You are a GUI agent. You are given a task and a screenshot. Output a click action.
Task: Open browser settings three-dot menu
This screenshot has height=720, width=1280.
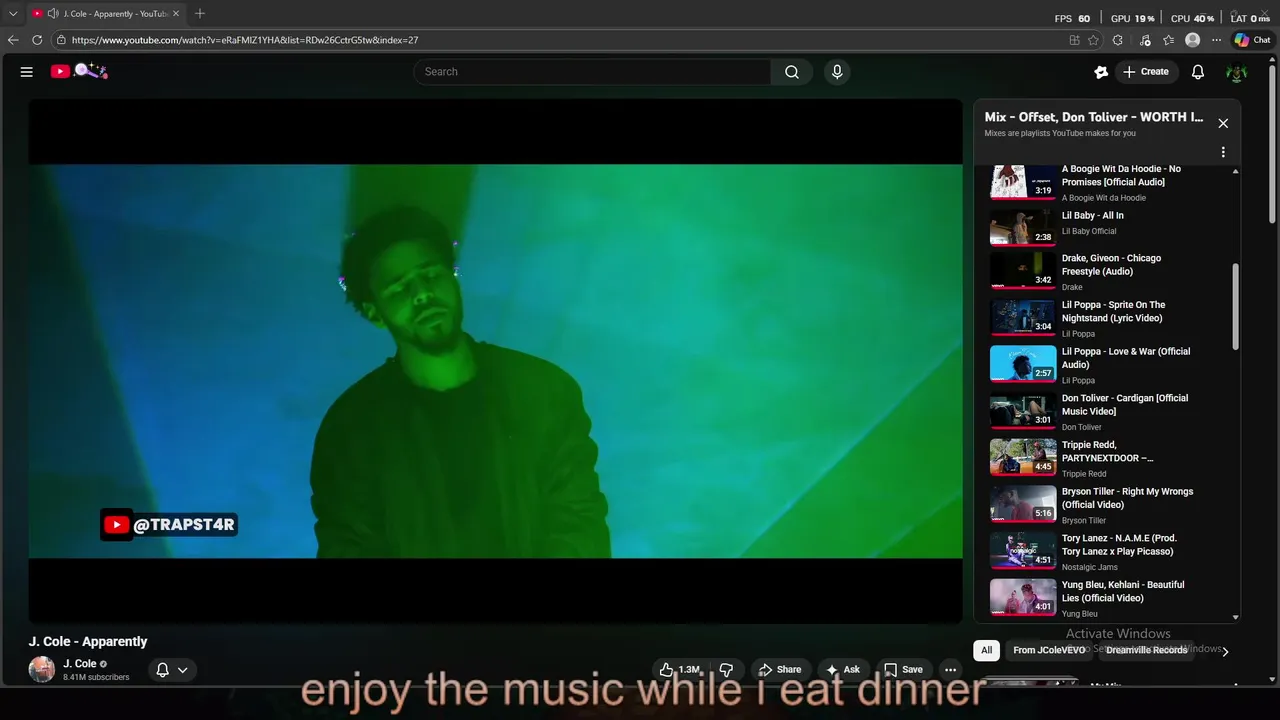1216,40
